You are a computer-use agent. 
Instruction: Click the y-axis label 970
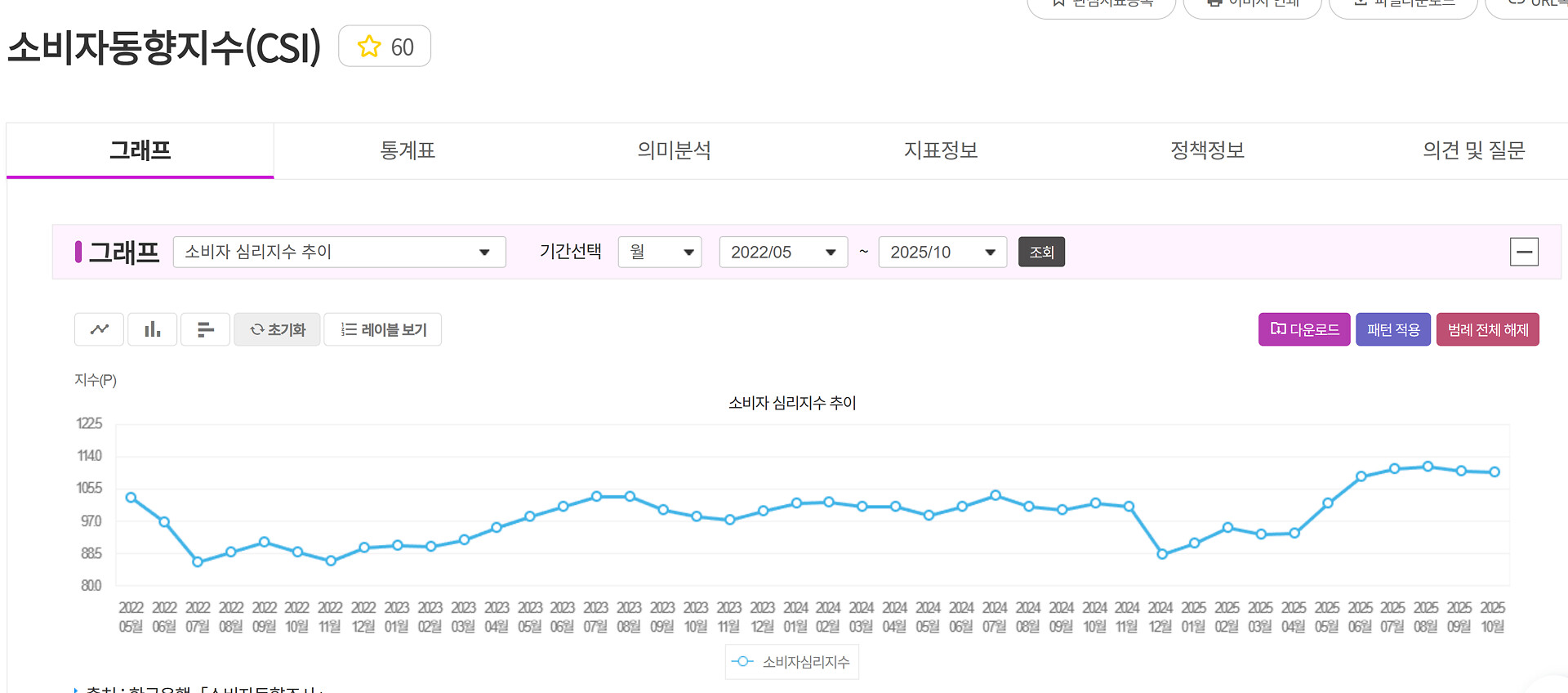point(91,521)
